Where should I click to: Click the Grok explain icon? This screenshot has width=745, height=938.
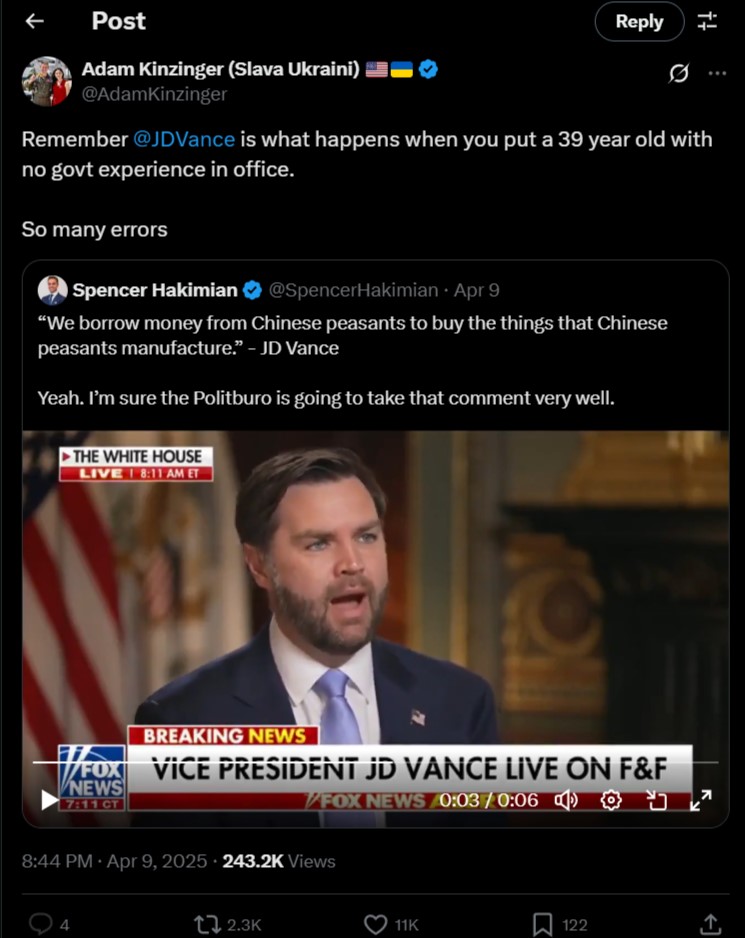[x=679, y=73]
